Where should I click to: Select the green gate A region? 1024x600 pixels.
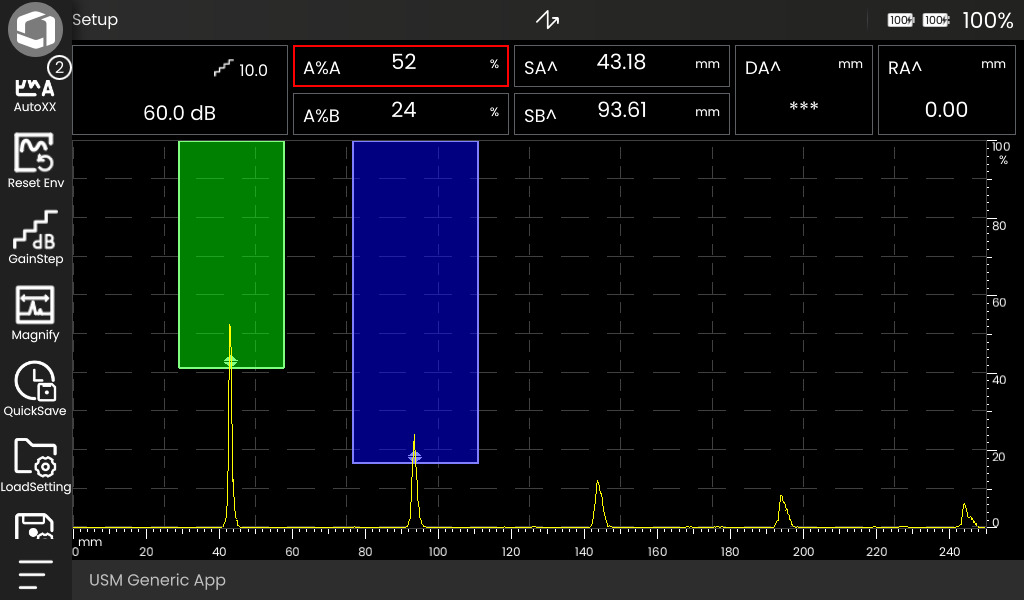tap(231, 255)
